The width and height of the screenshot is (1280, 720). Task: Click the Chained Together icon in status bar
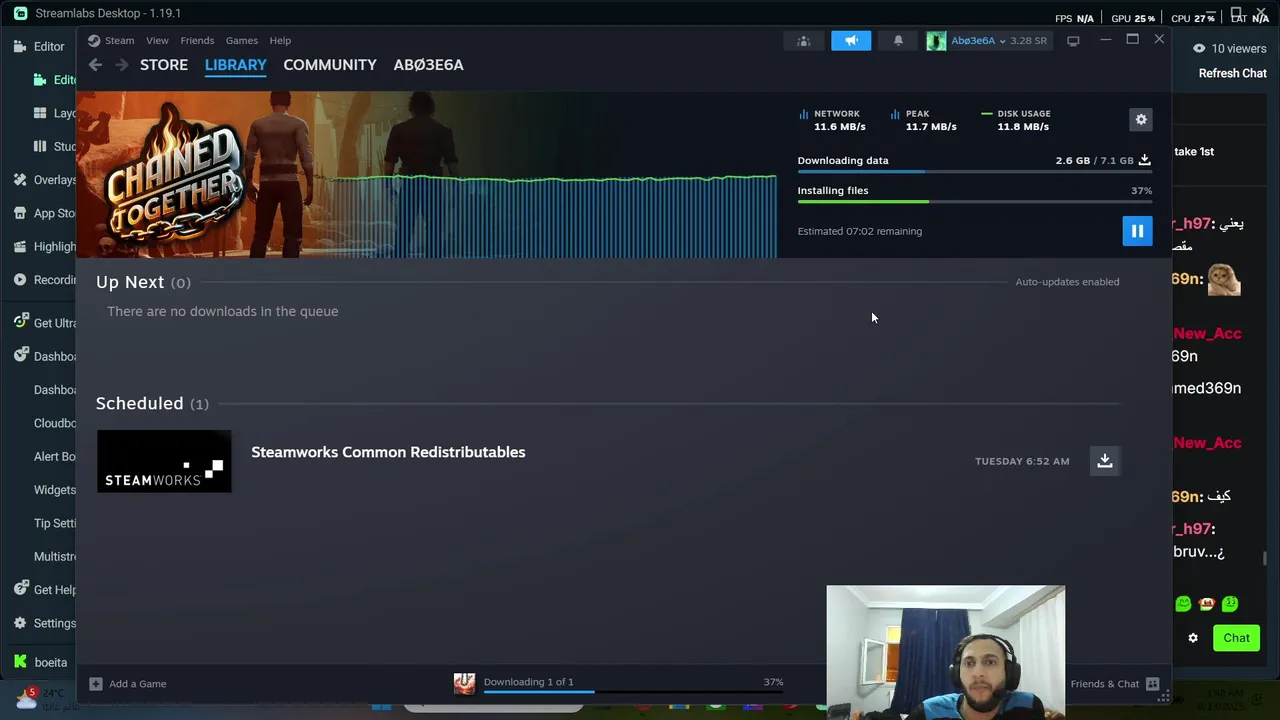click(464, 683)
